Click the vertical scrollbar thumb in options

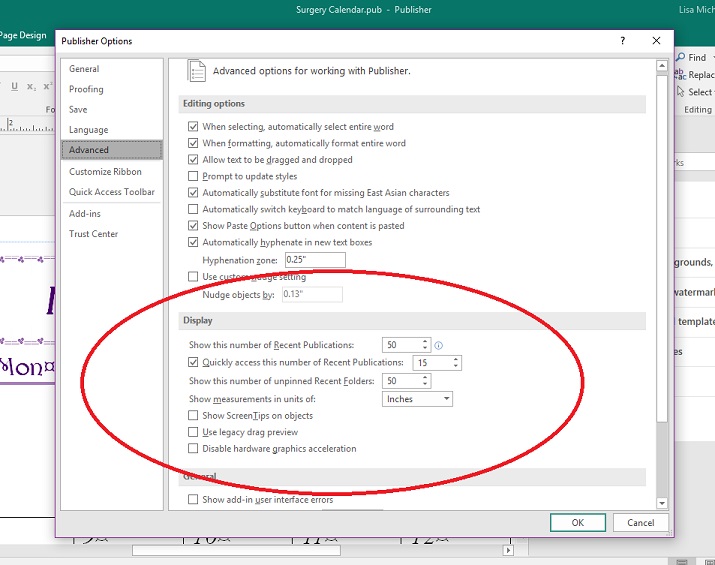tap(662, 249)
